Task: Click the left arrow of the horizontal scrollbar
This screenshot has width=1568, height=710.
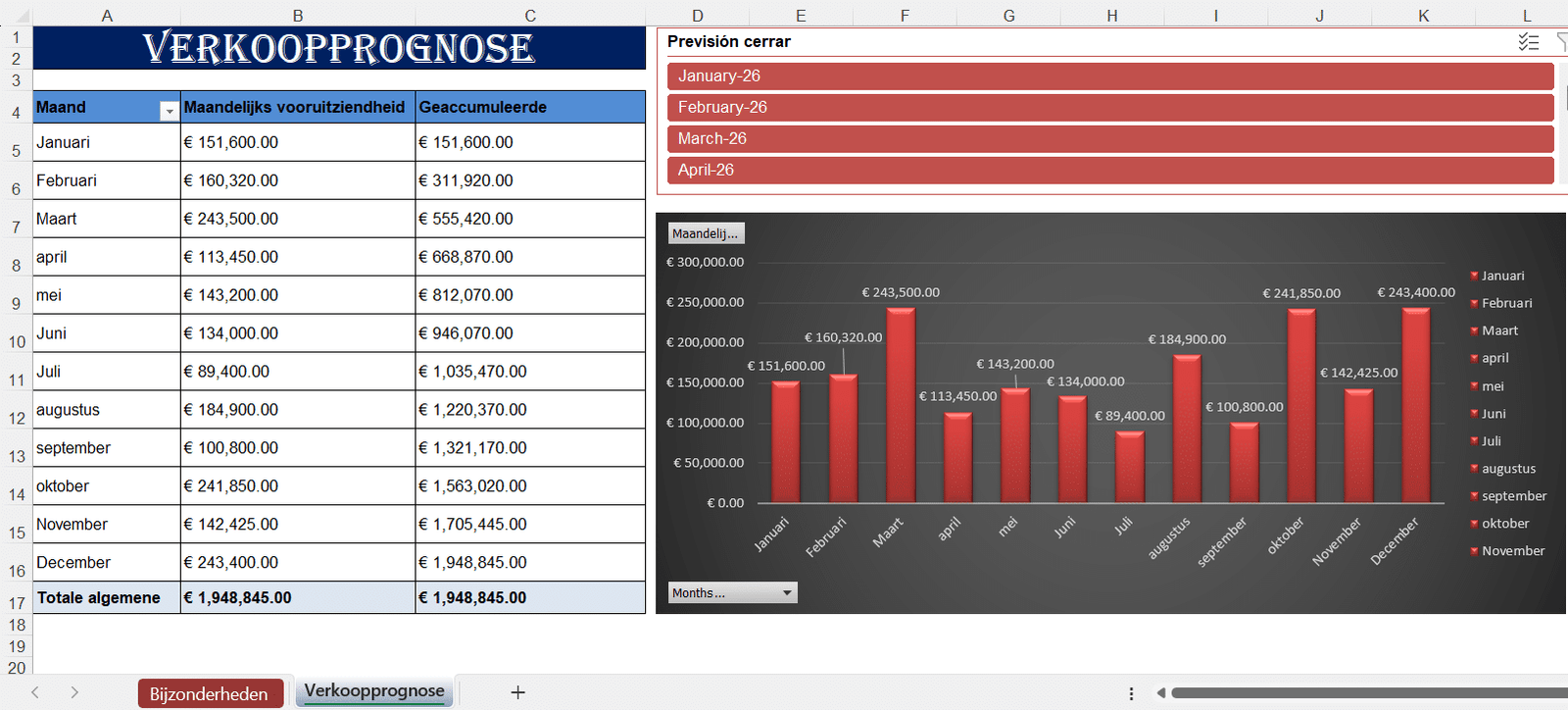Action: (x=1160, y=693)
